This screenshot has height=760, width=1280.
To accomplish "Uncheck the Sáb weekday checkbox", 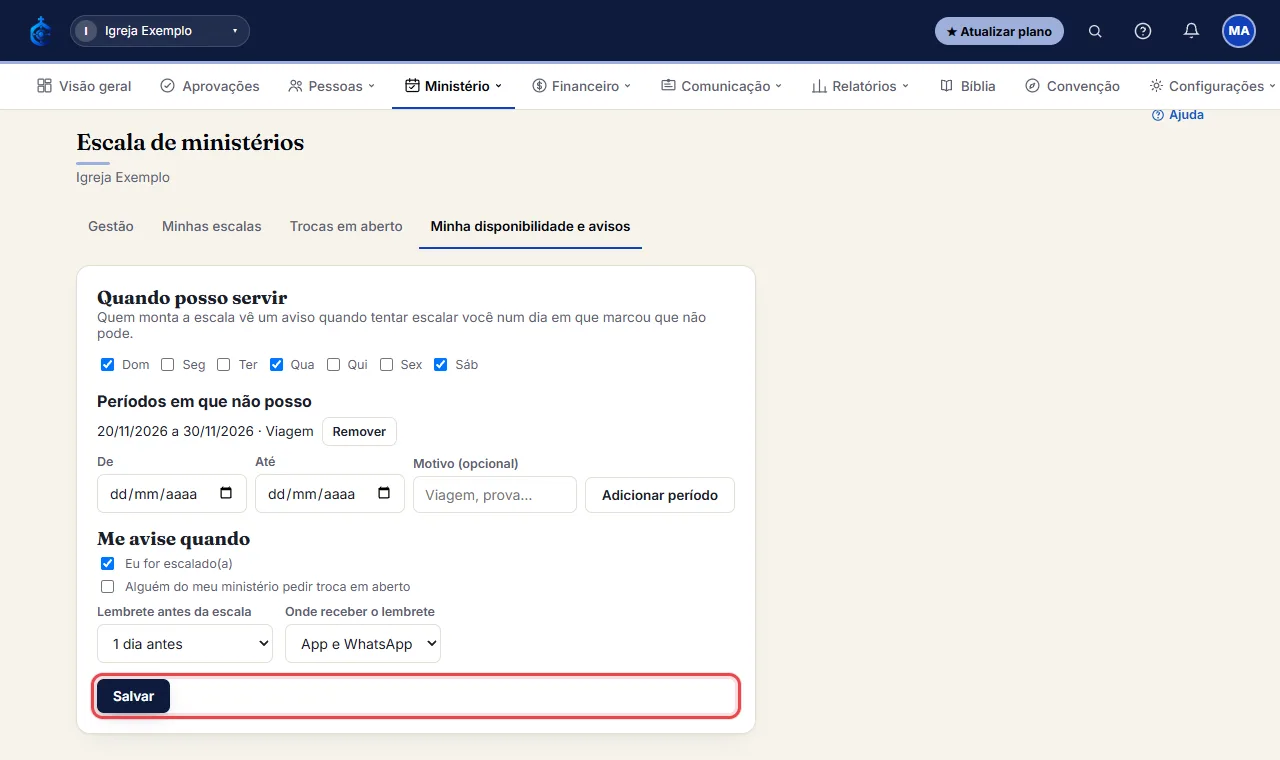I will (441, 365).
